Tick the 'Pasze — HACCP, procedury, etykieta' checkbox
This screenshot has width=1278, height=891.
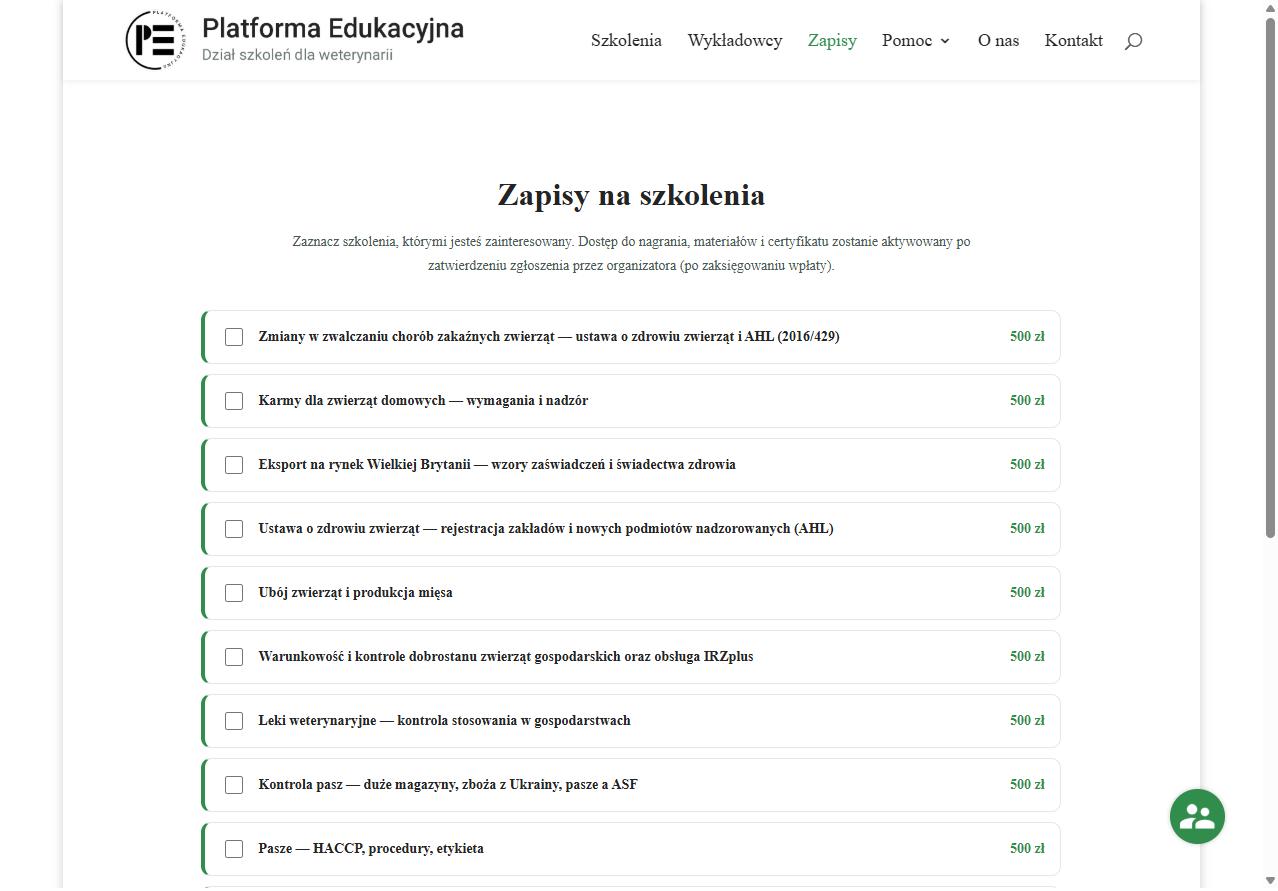point(234,849)
